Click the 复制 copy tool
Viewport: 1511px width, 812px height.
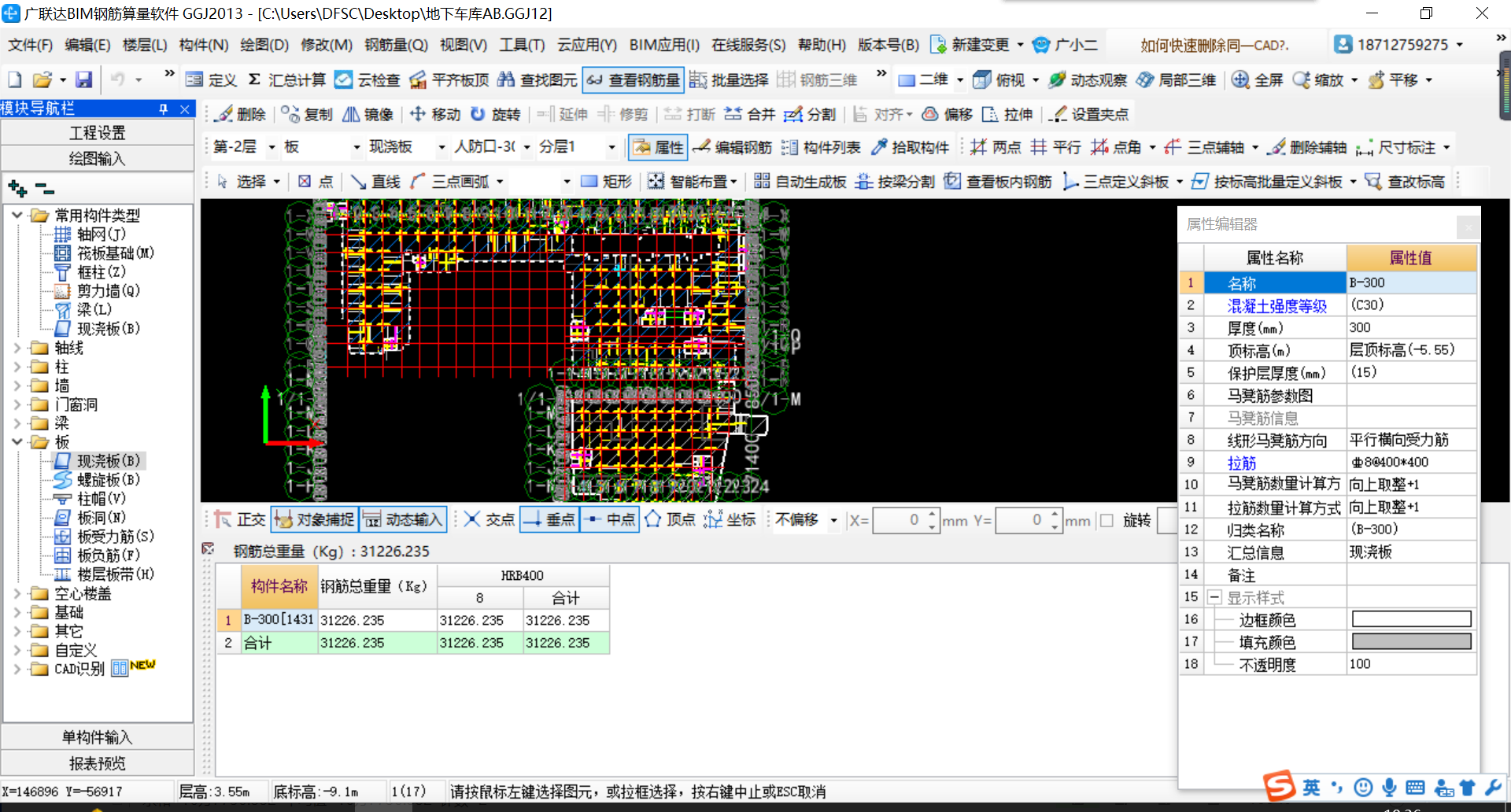307,114
